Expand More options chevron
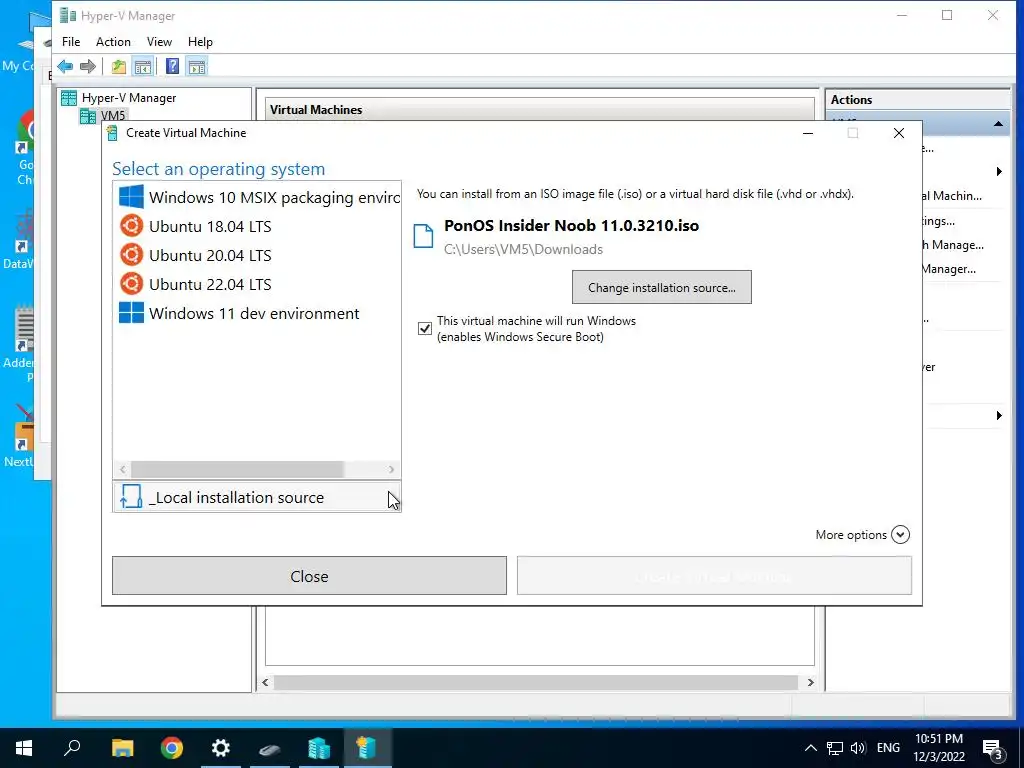This screenshot has width=1024, height=768. 900,535
